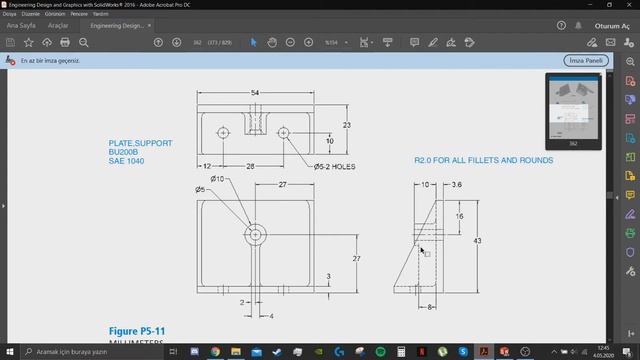Click the page 362 thumbnail preview
Viewport: 640px width, 360px height.
pos(573,108)
